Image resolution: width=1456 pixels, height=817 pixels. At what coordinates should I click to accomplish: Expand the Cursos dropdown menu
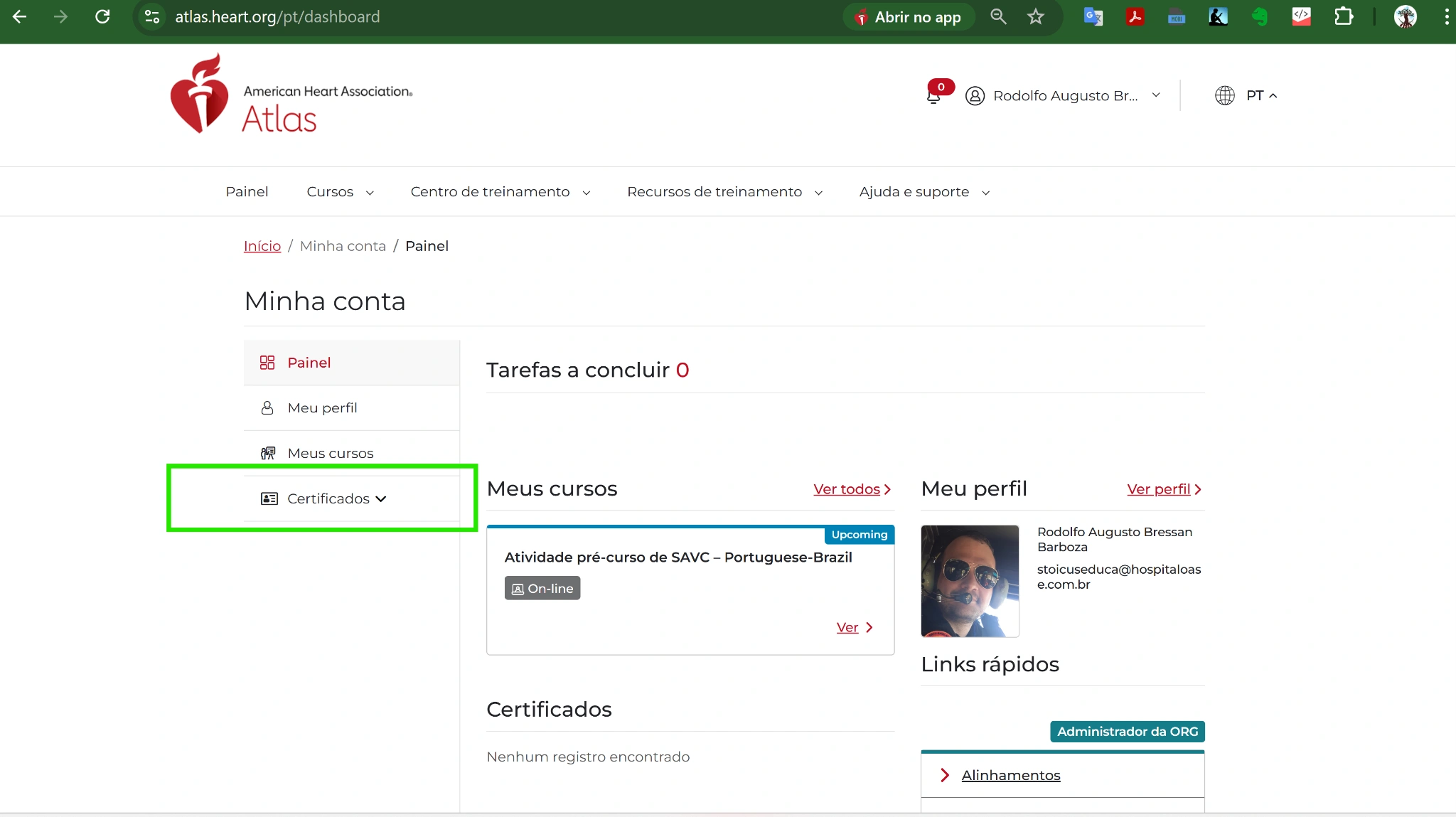[x=339, y=191]
